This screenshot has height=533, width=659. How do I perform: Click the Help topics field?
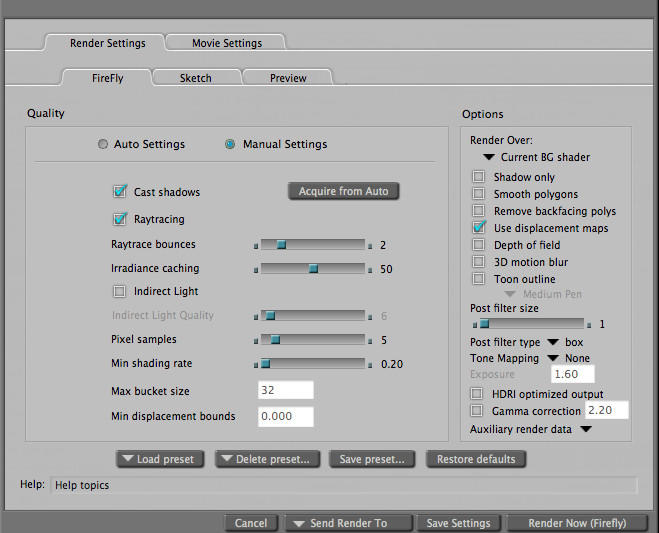tap(343, 485)
